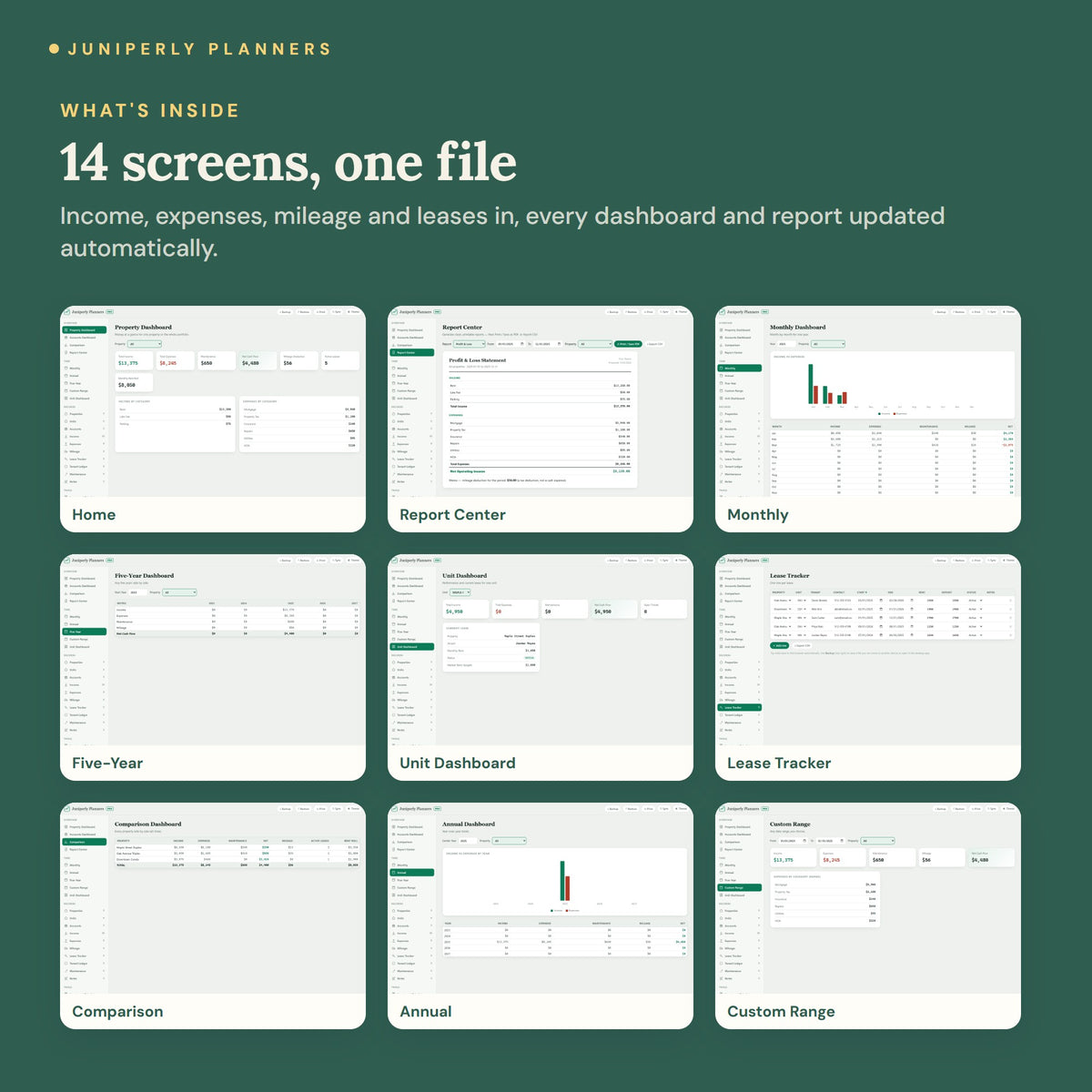
Task: Open the Comparison screen thumbnail
Action: pos(213,915)
